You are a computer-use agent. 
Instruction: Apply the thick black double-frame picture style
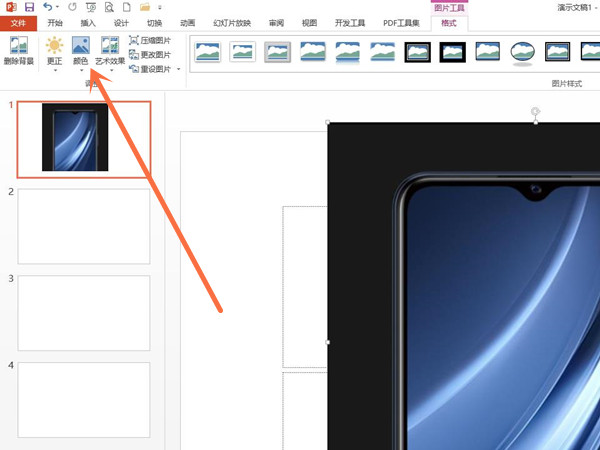[418, 52]
